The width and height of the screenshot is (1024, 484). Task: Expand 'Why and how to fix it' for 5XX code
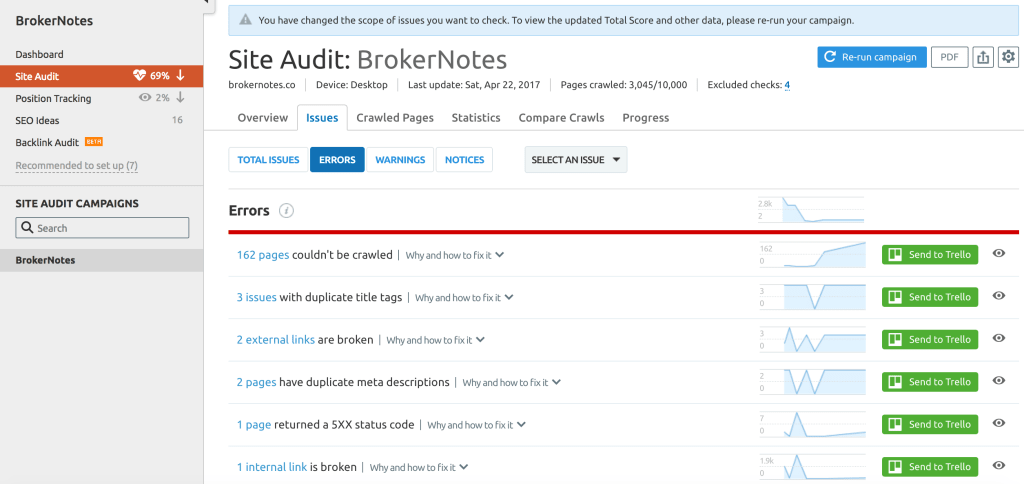point(477,425)
